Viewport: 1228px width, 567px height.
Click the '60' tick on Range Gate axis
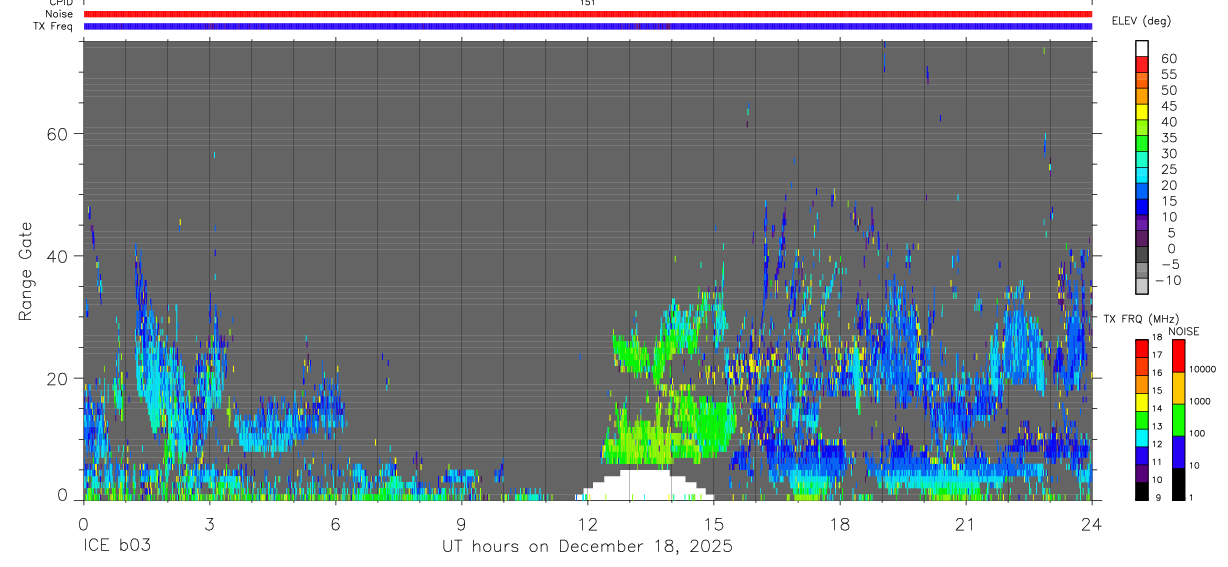pyautogui.click(x=58, y=133)
